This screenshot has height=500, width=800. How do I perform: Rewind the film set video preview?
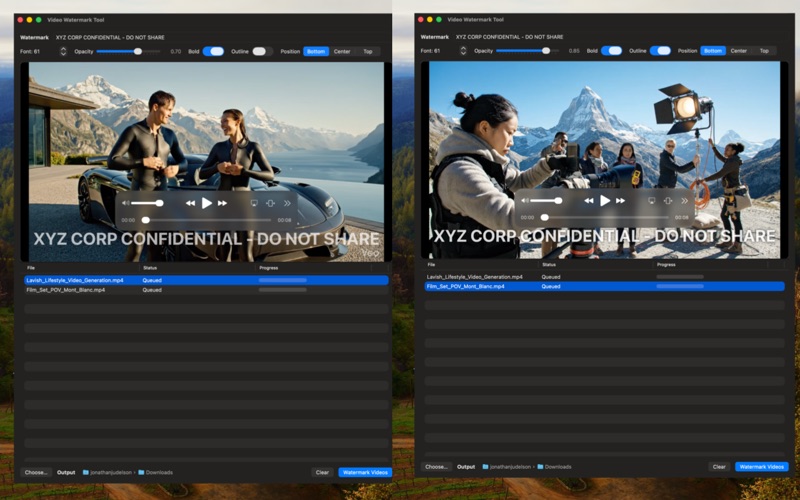click(589, 201)
